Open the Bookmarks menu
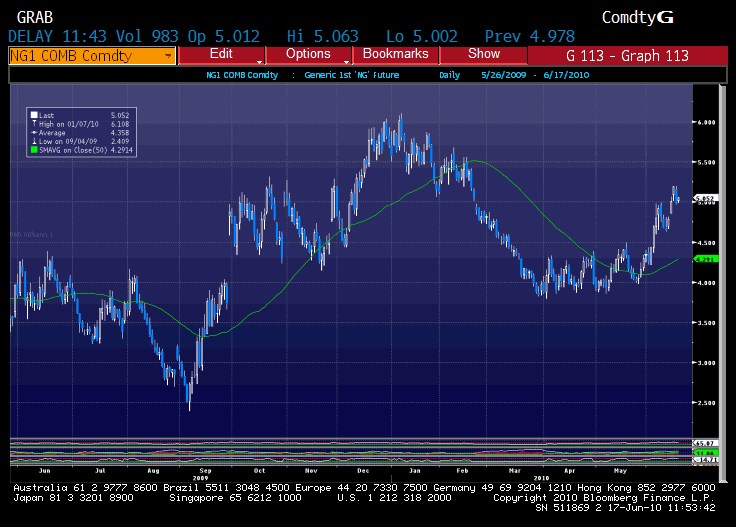Viewport: 736px width, 527px height. pos(396,54)
